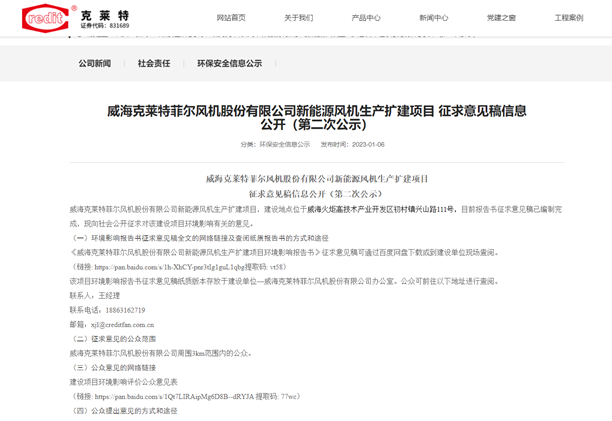Click the phone number 18863162719

click(125, 310)
